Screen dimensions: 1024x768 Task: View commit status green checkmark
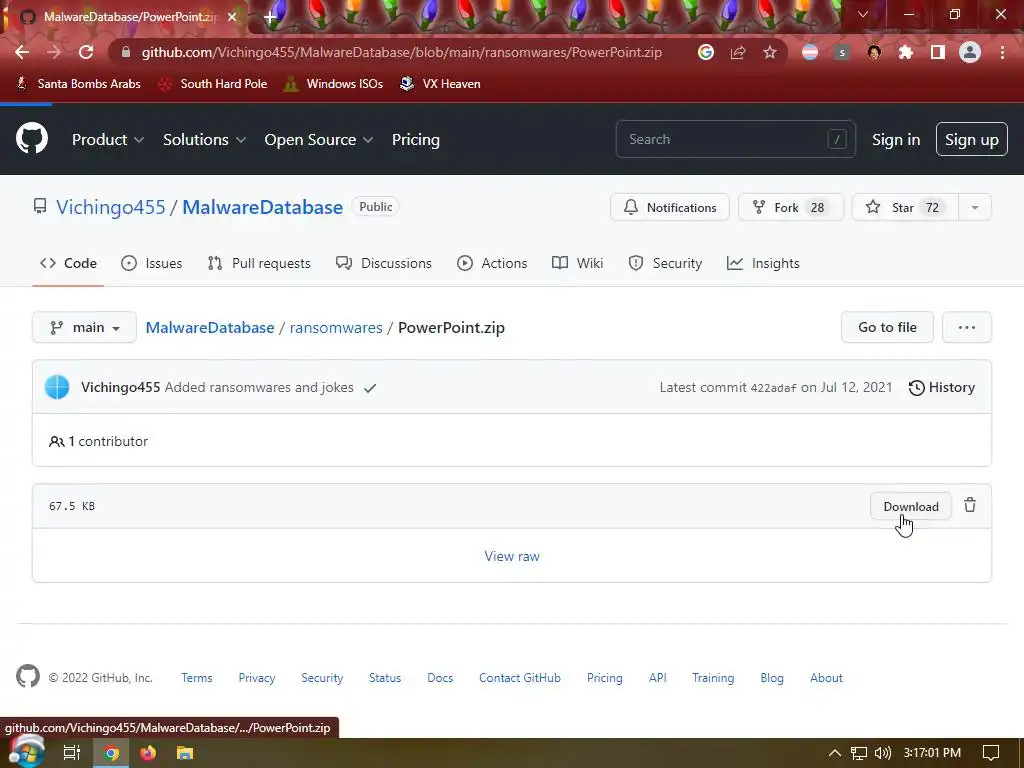(370, 388)
